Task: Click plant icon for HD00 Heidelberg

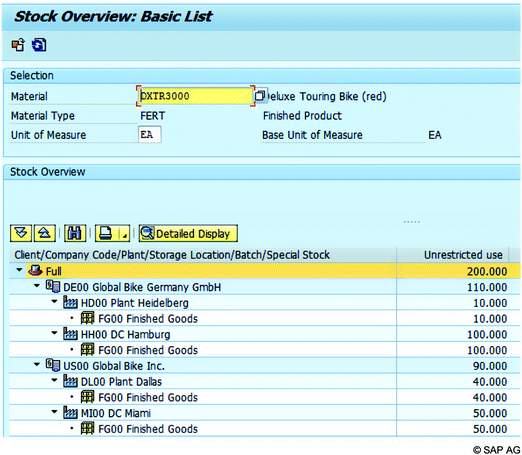Action: point(70,302)
